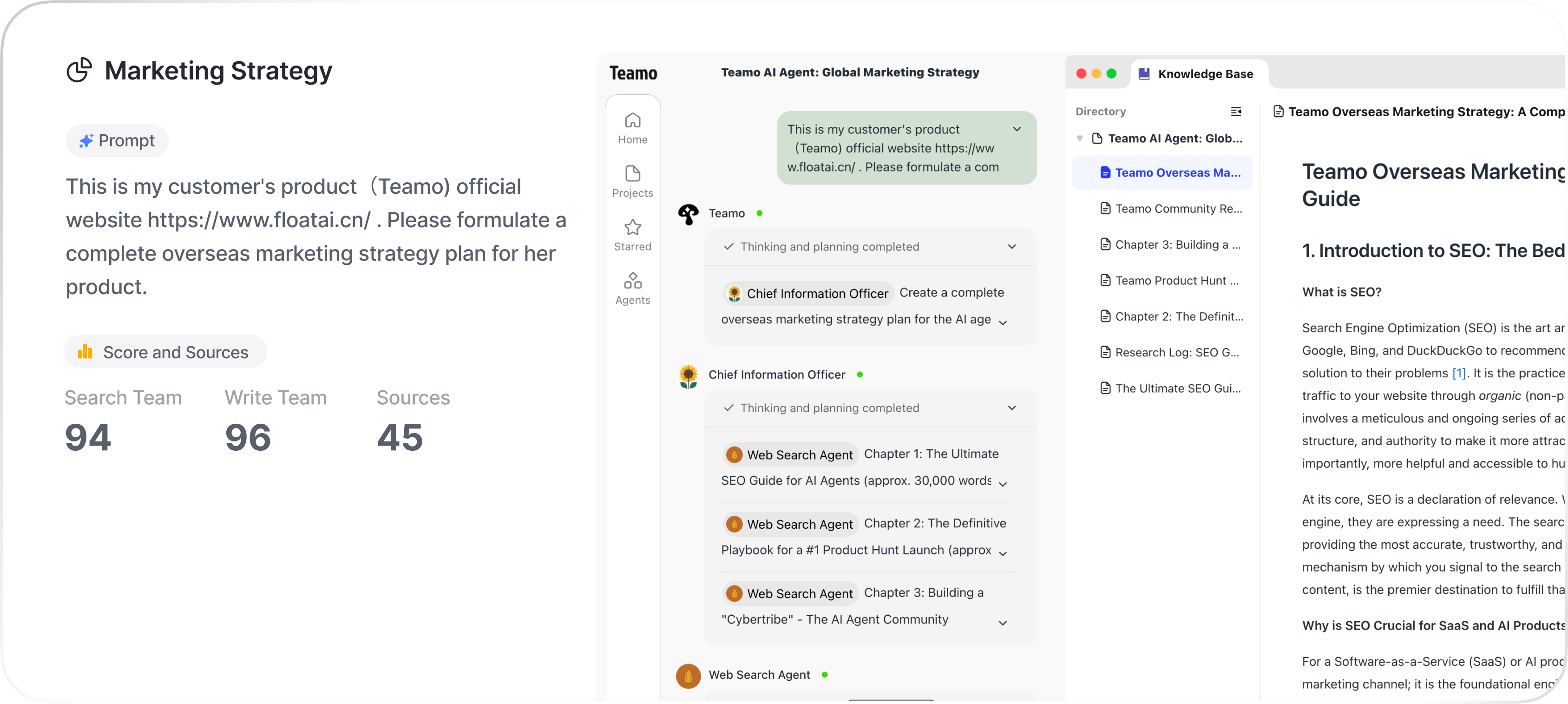The height and width of the screenshot is (704, 1568).
Task: Click the document icon beside Teamo Community Re...
Action: 1105,209
